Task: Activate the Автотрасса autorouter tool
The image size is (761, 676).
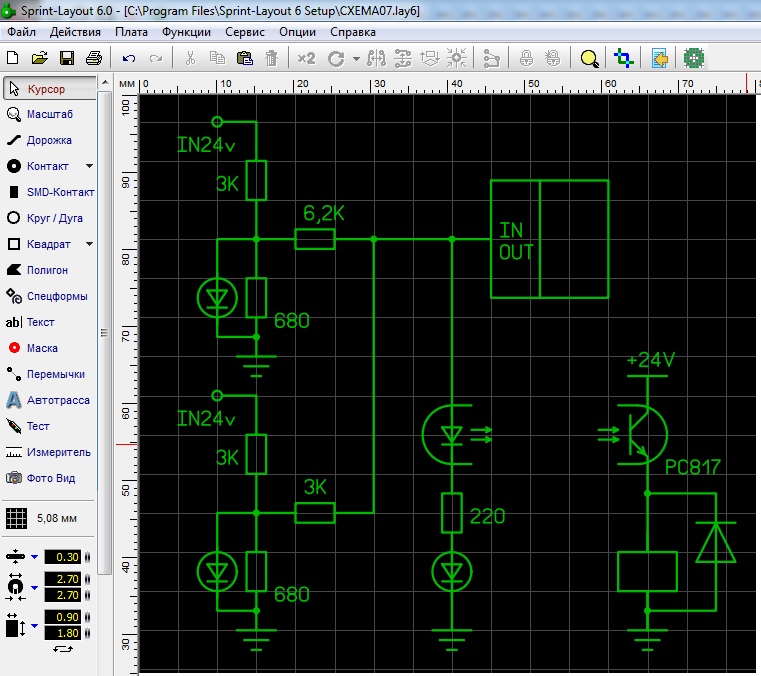Action: tap(49, 400)
